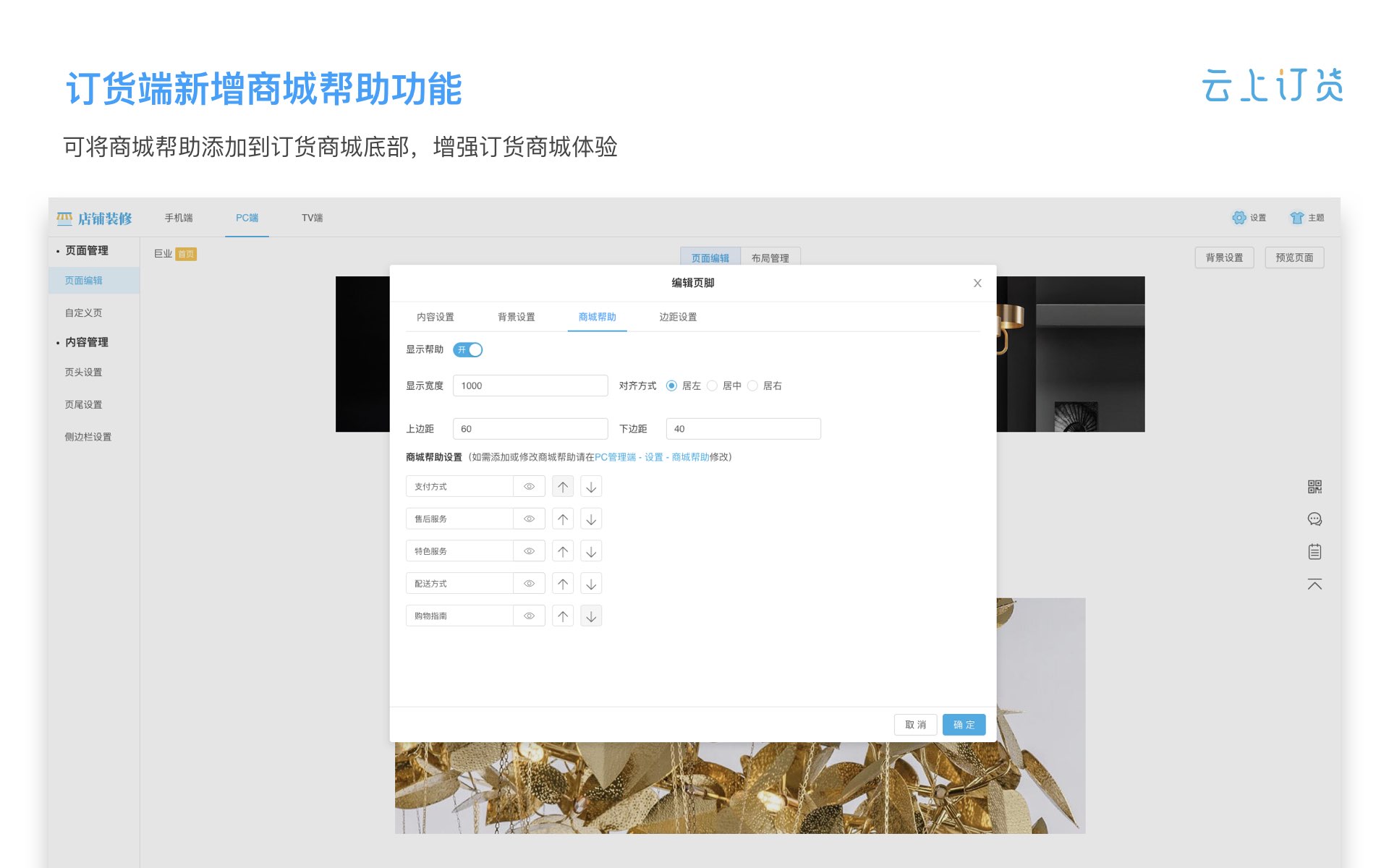Select PC端 tab
The width and height of the screenshot is (1389, 868).
pyautogui.click(x=247, y=218)
